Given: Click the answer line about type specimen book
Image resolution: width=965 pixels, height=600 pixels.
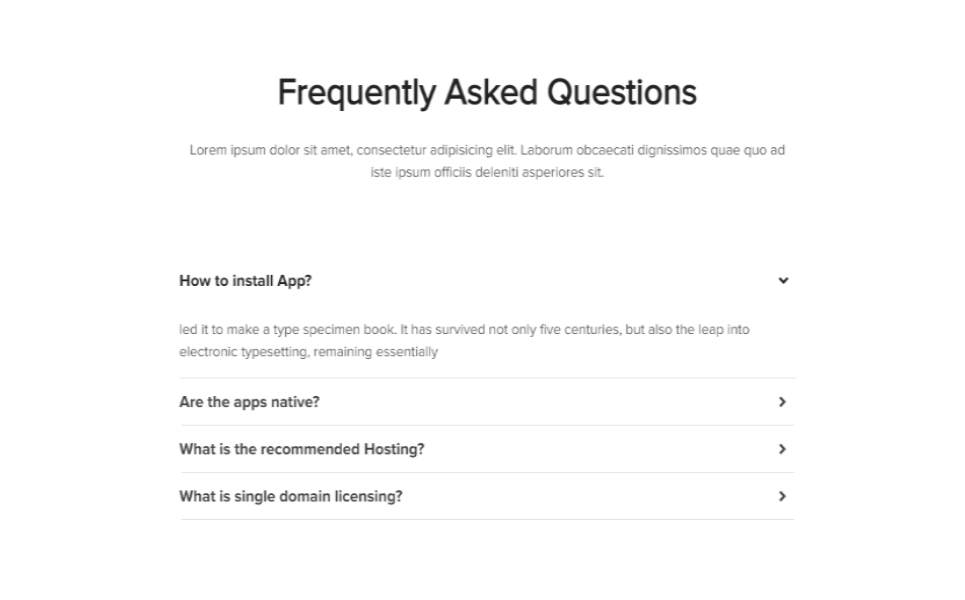Looking at the screenshot, I should pyautogui.click(x=464, y=330).
